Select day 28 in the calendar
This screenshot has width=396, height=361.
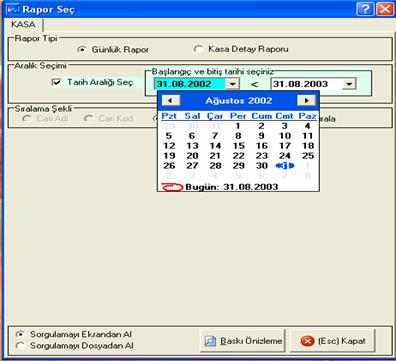point(215,166)
